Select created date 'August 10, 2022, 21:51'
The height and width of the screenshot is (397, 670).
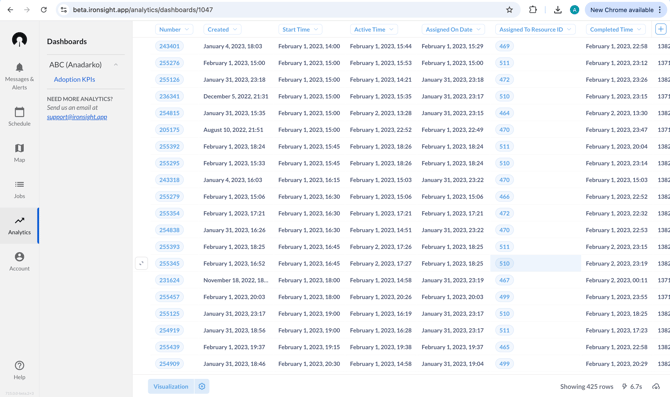pos(233,129)
